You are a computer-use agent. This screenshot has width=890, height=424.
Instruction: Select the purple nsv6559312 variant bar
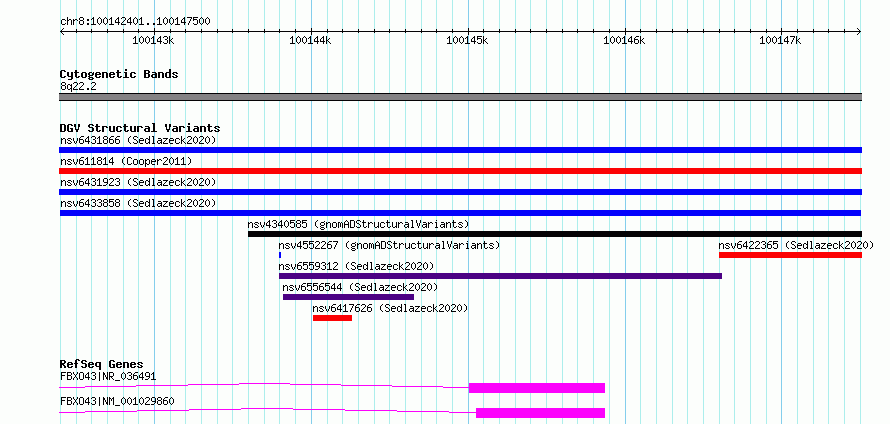pos(500,276)
